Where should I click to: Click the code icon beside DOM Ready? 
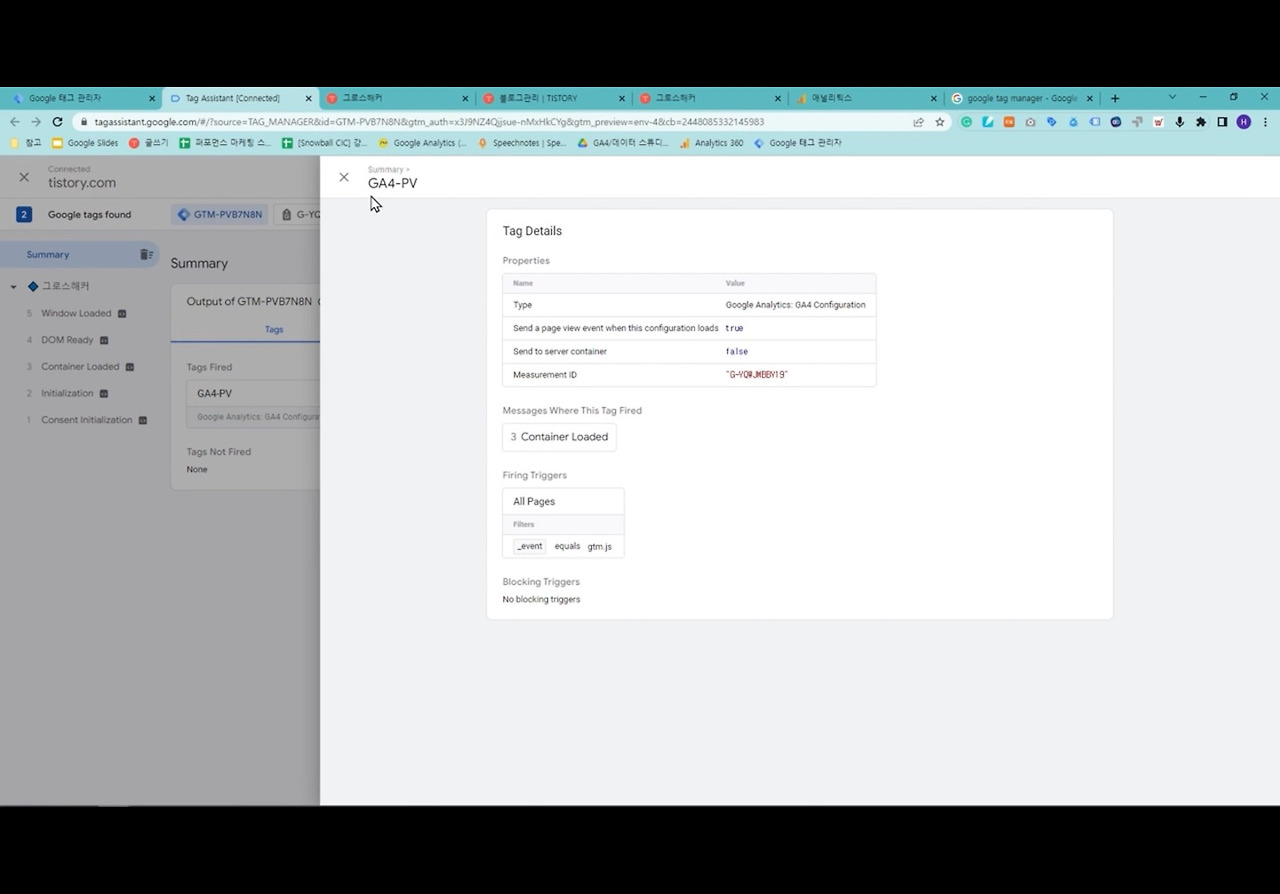click(104, 341)
